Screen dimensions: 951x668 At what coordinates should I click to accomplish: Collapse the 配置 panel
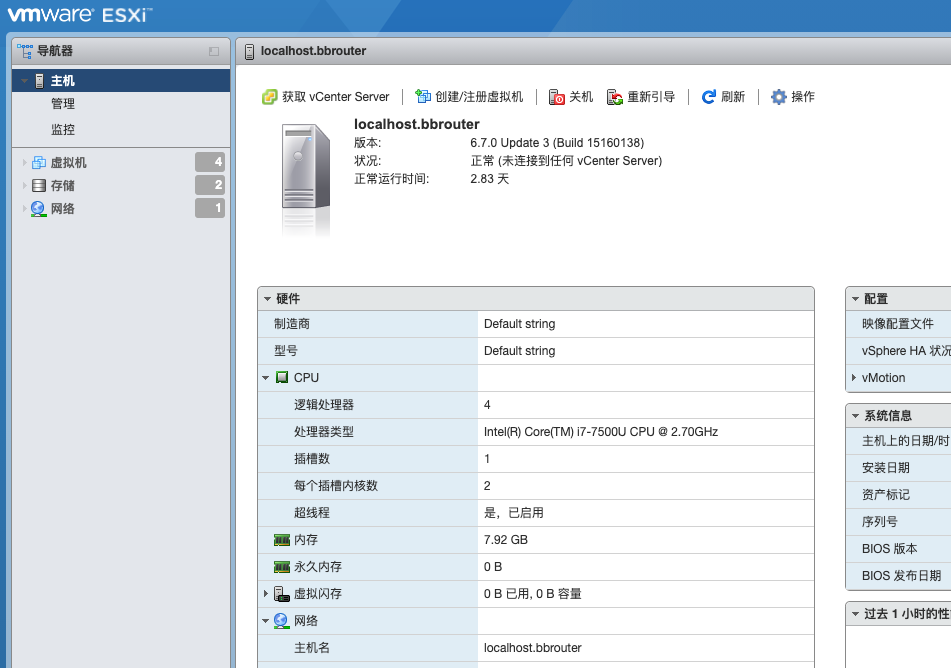[x=855, y=299]
